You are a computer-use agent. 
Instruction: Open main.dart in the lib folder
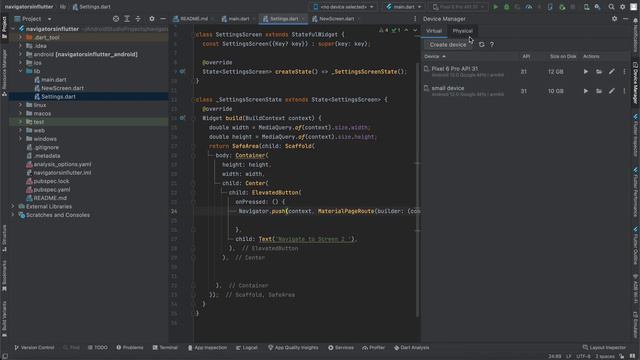[53, 80]
